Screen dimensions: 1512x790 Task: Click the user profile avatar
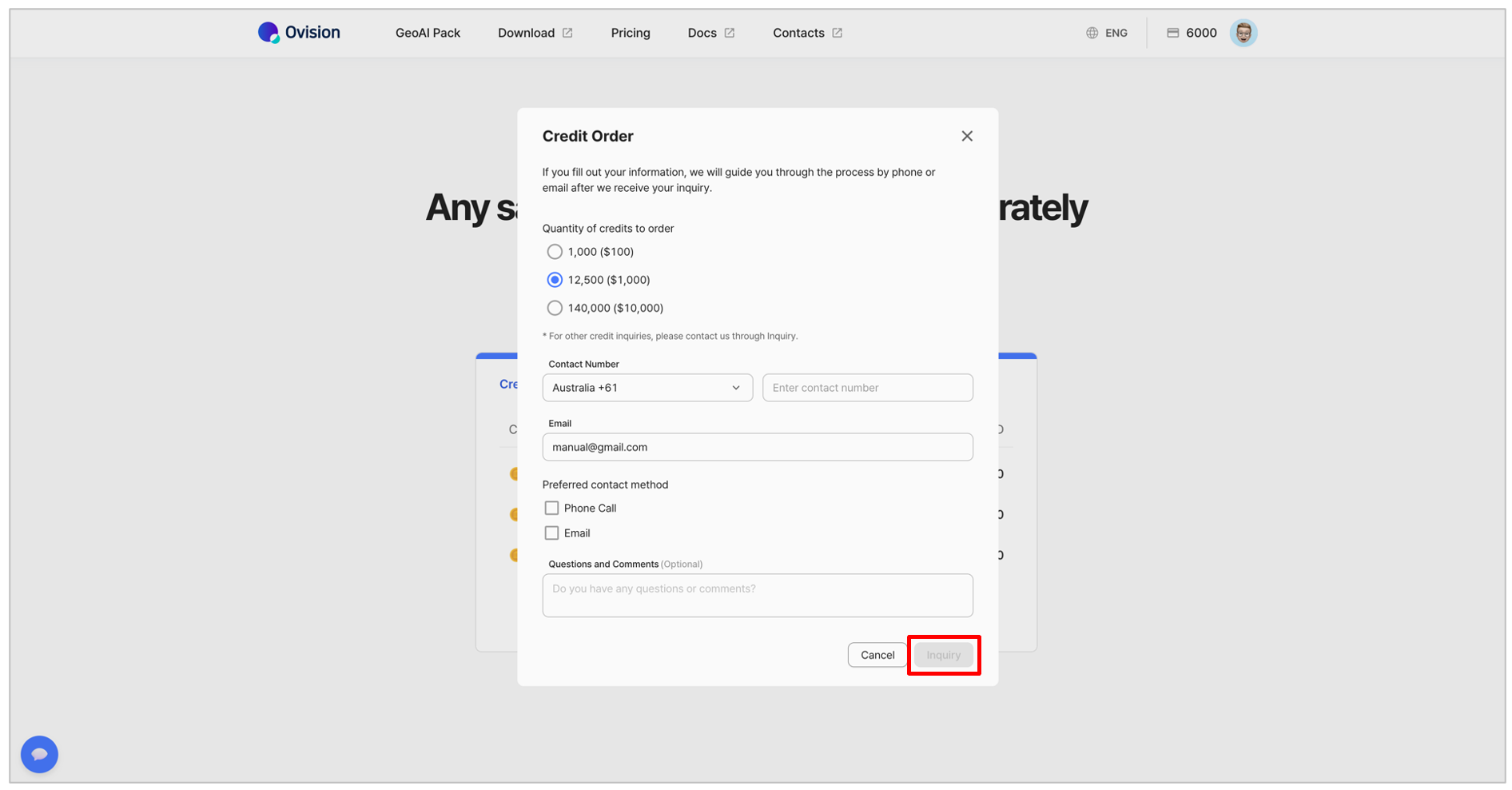pos(1243,33)
